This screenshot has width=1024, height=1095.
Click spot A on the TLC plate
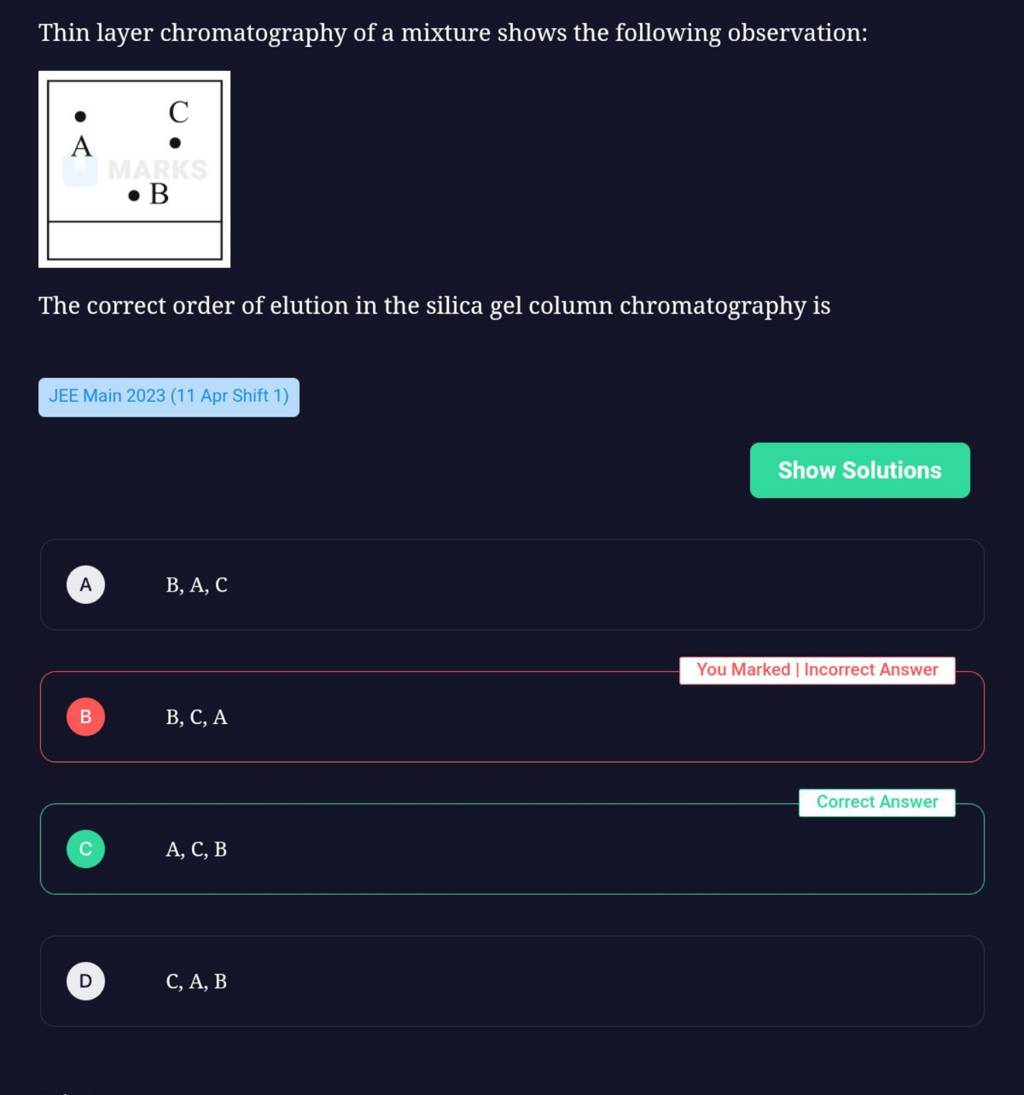click(80, 116)
